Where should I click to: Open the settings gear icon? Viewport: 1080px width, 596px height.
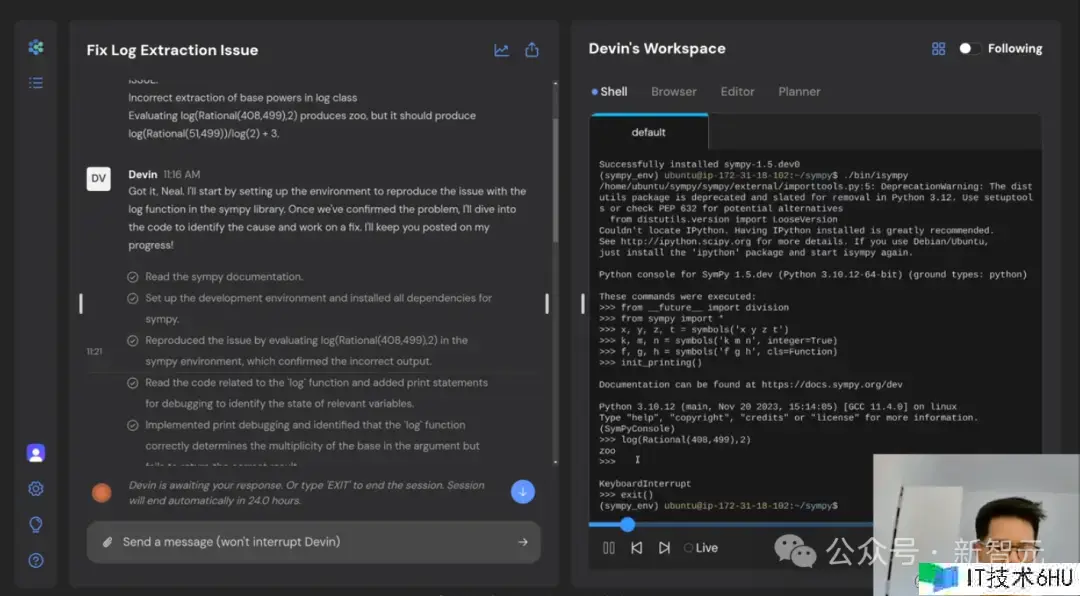36,489
